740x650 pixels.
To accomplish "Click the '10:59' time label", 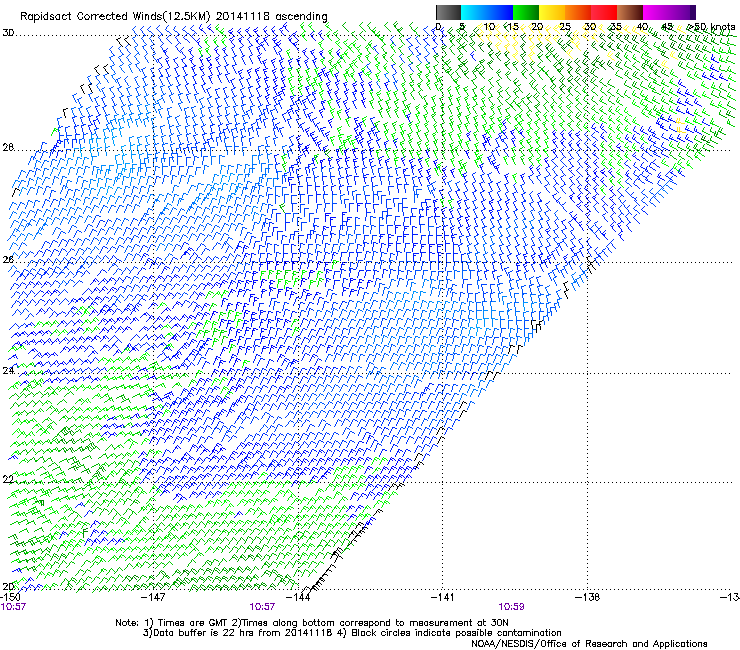I will pos(511,607).
